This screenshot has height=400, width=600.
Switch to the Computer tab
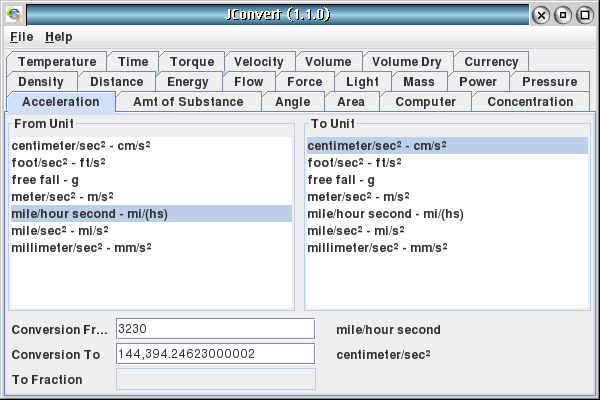point(426,102)
